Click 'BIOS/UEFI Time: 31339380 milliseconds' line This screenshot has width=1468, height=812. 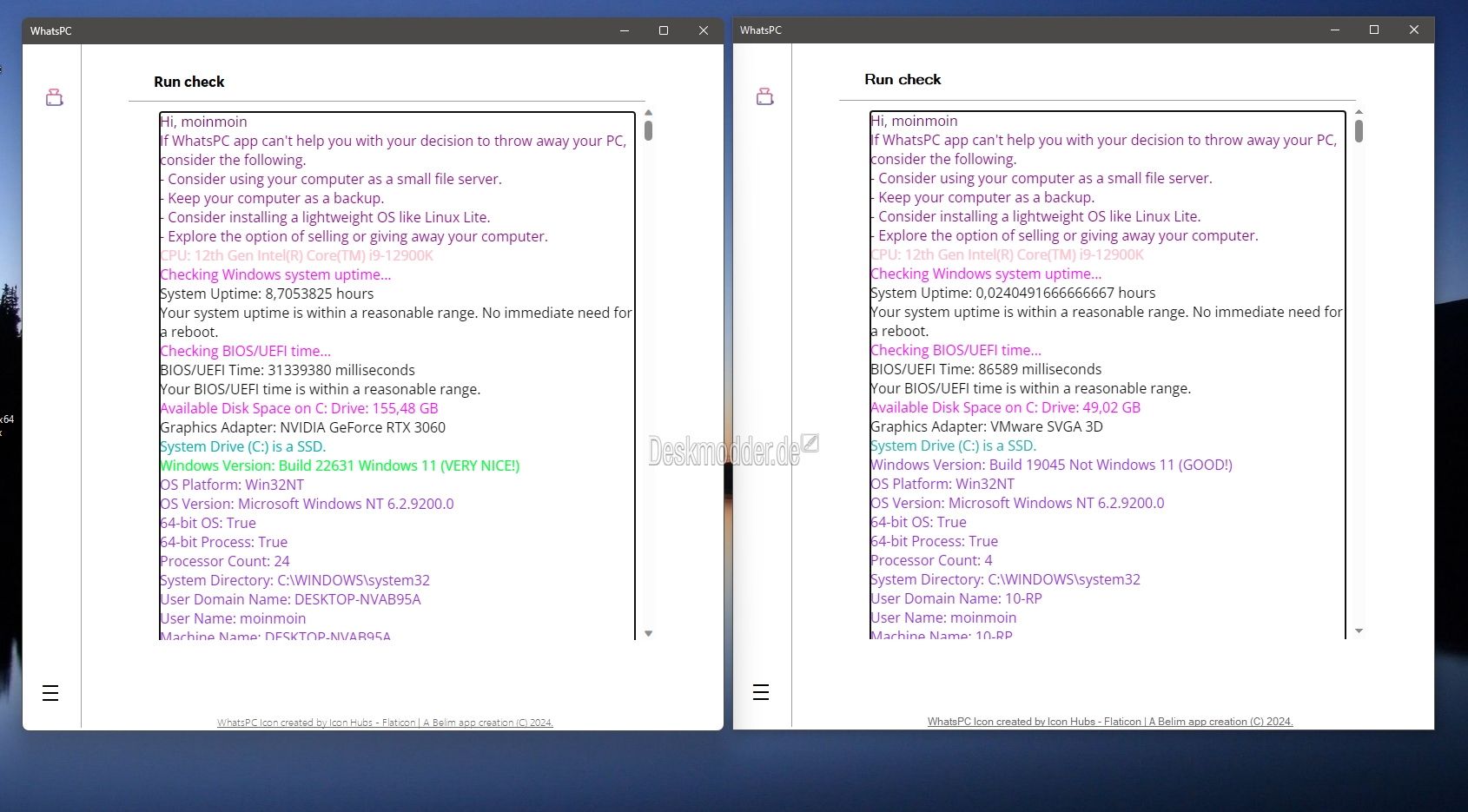(x=288, y=370)
